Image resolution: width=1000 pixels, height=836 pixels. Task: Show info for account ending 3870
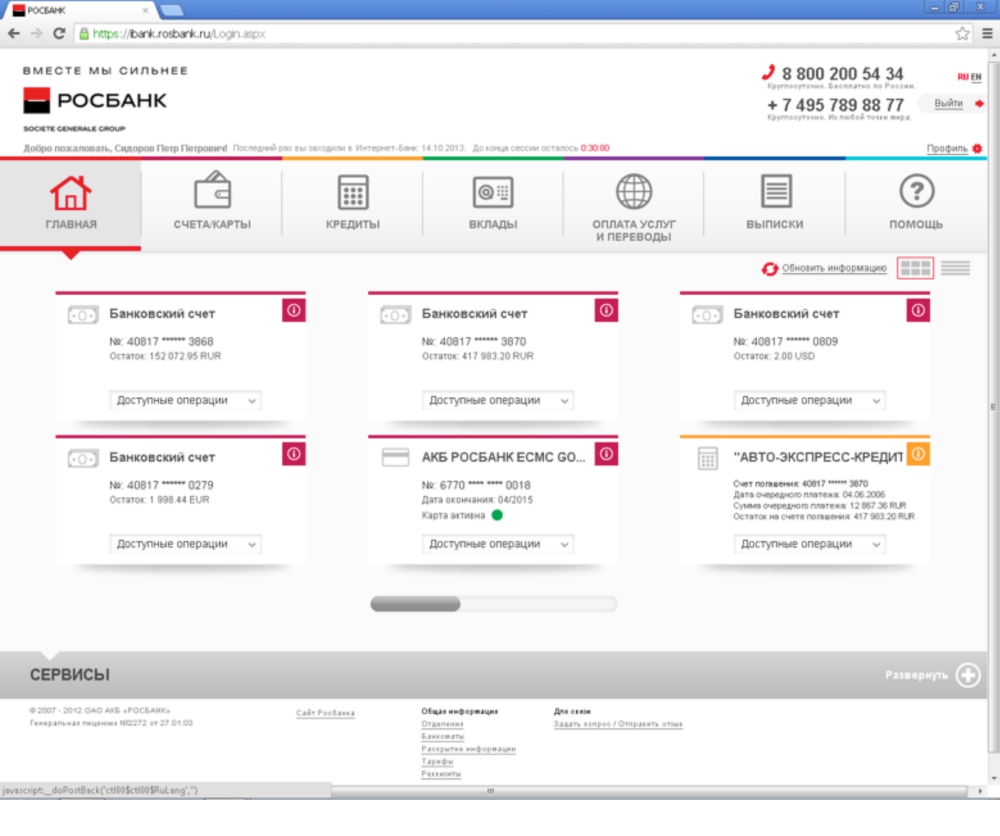pos(607,311)
